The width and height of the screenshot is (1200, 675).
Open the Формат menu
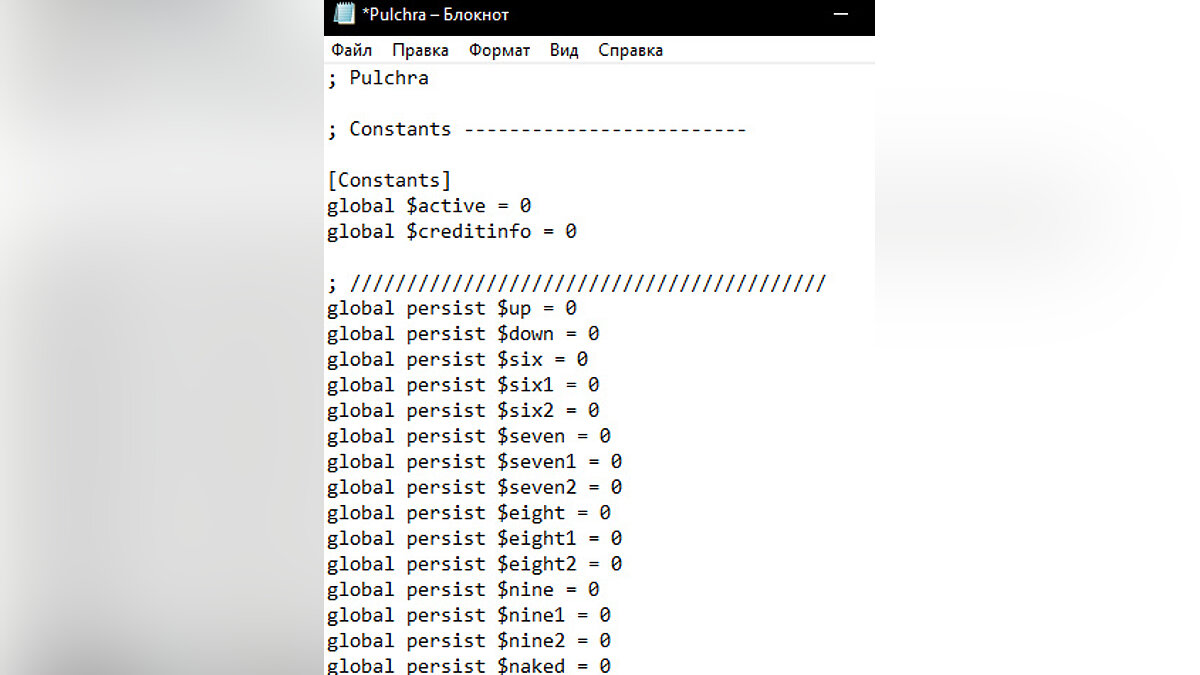(499, 50)
